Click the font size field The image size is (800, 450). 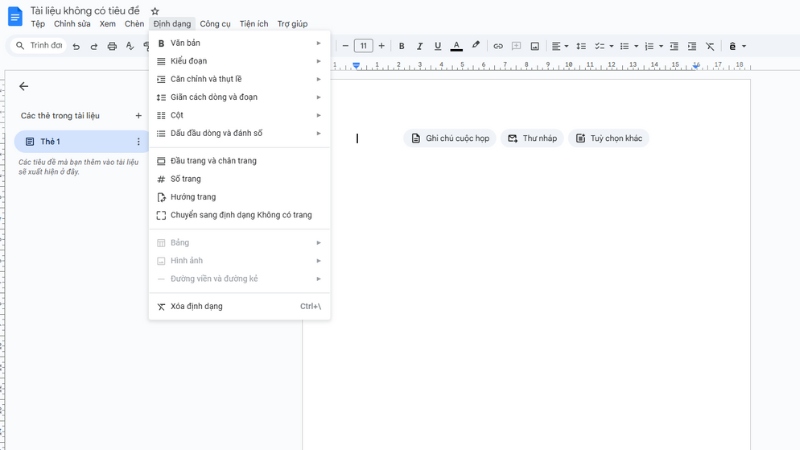[363, 46]
